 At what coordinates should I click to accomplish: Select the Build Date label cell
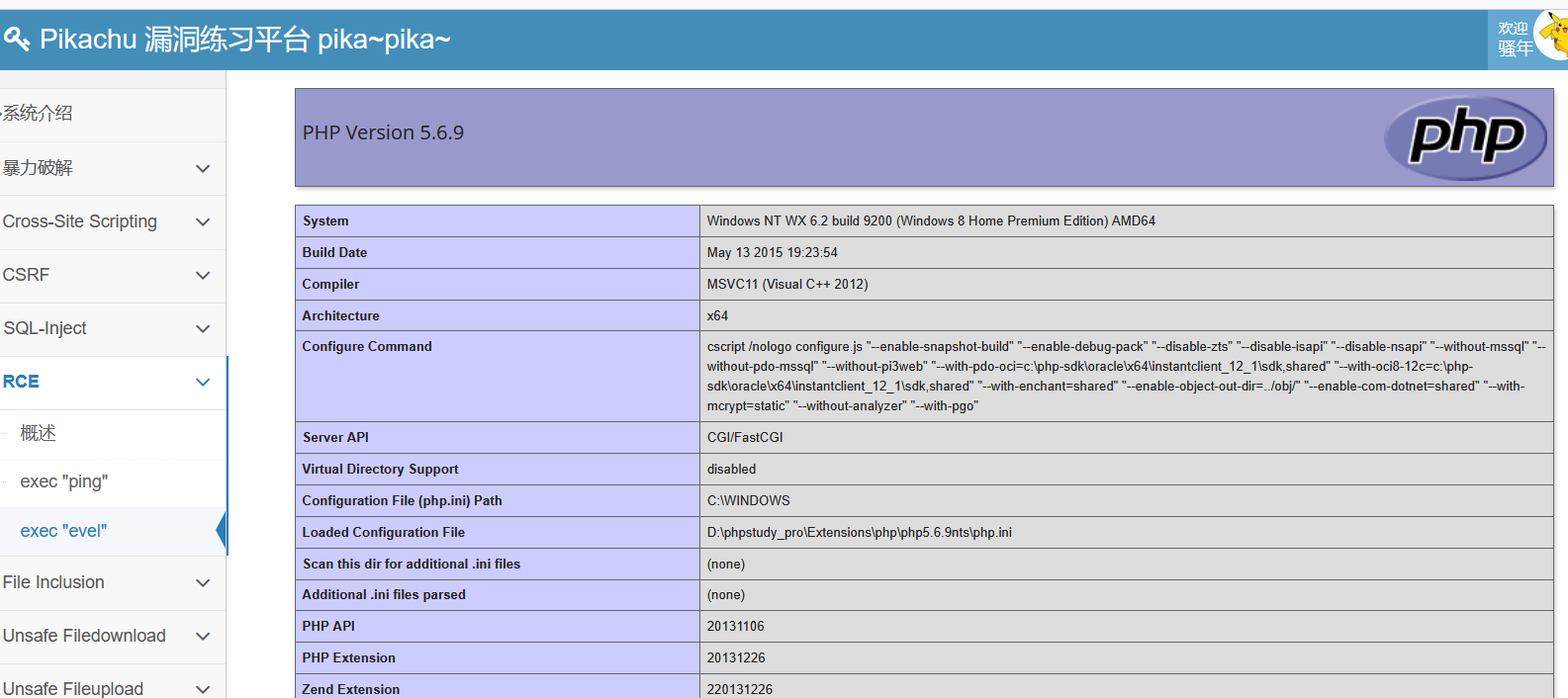pyautogui.click(x=498, y=253)
